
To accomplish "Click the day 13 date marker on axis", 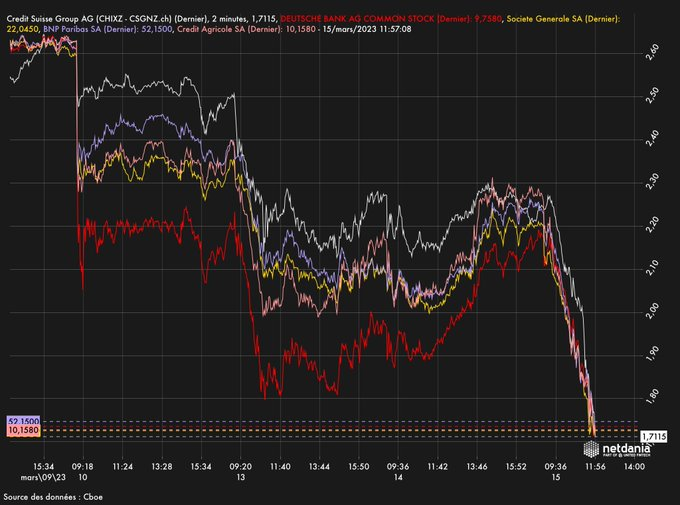I will 241,477.
